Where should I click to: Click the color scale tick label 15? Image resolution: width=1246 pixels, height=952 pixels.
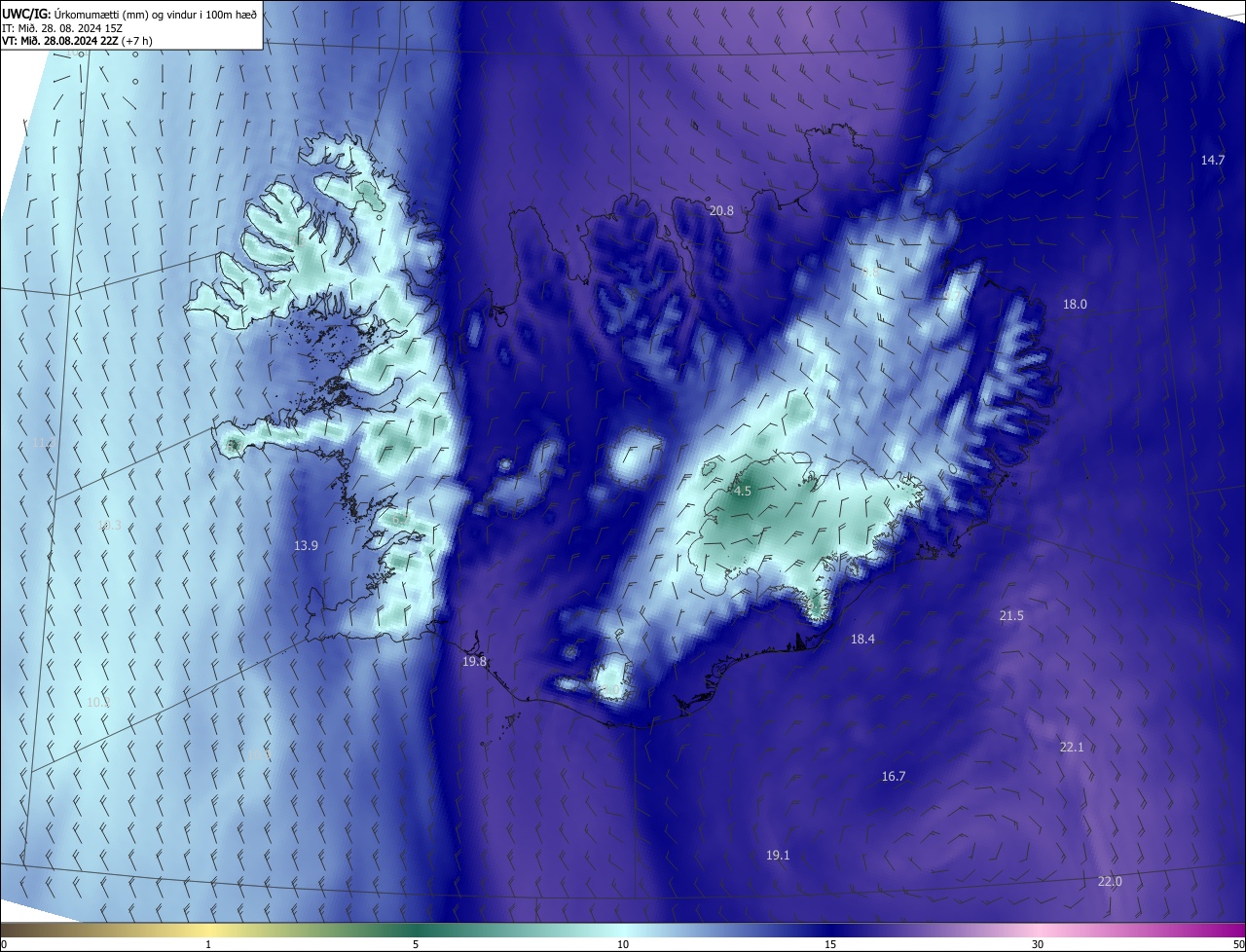coord(830,944)
